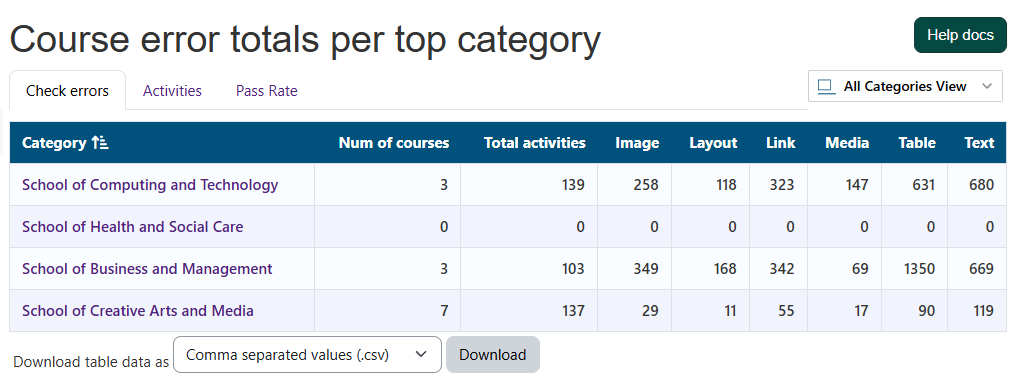Select the 11 layout errors cell
Image resolution: width=1023 pixels, height=385 pixels.
click(x=710, y=311)
